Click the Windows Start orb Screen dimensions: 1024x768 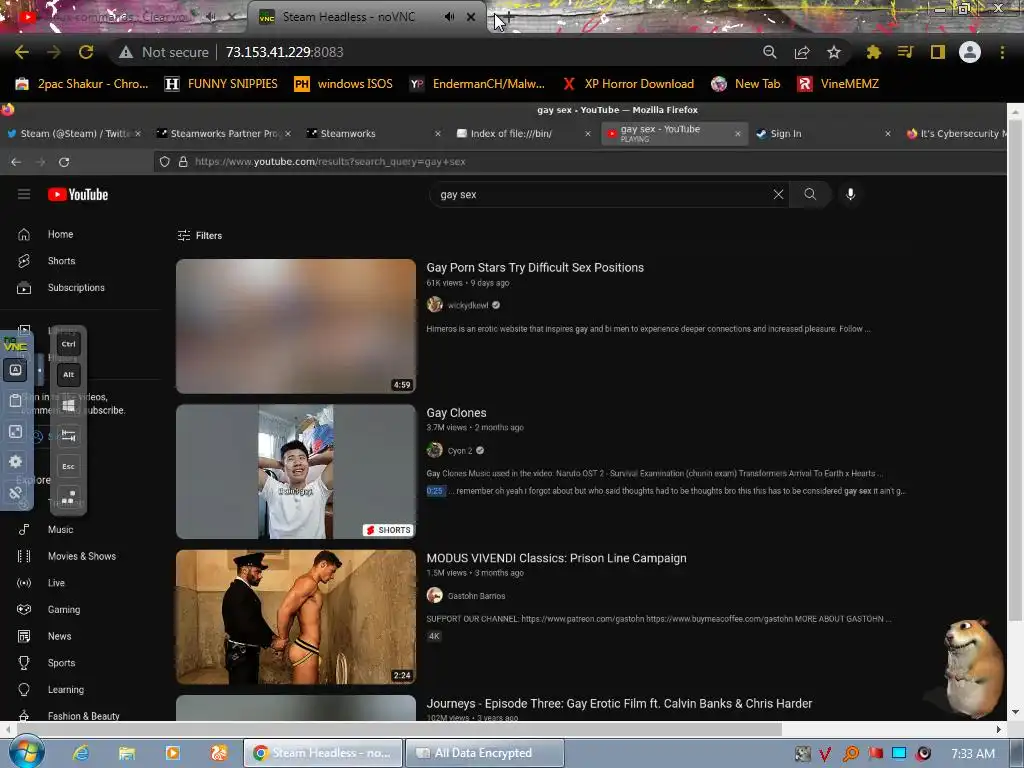click(x=27, y=752)
